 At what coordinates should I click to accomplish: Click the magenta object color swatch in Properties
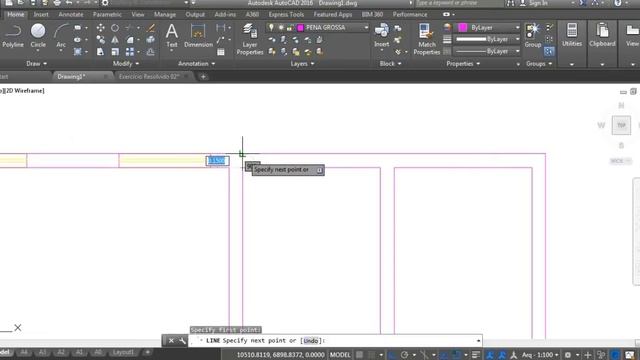[x=462, y=27]
